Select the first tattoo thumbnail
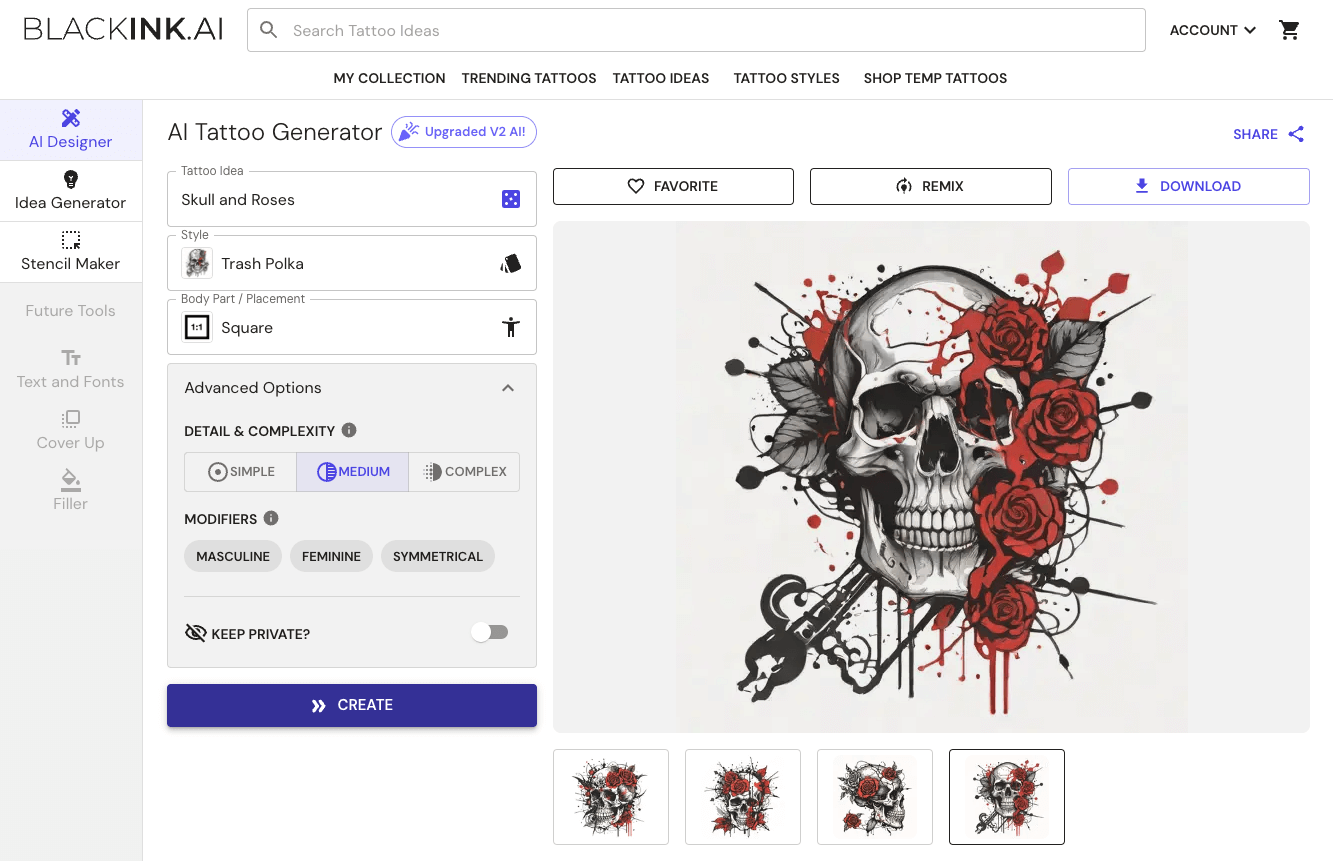 [610, 797]
